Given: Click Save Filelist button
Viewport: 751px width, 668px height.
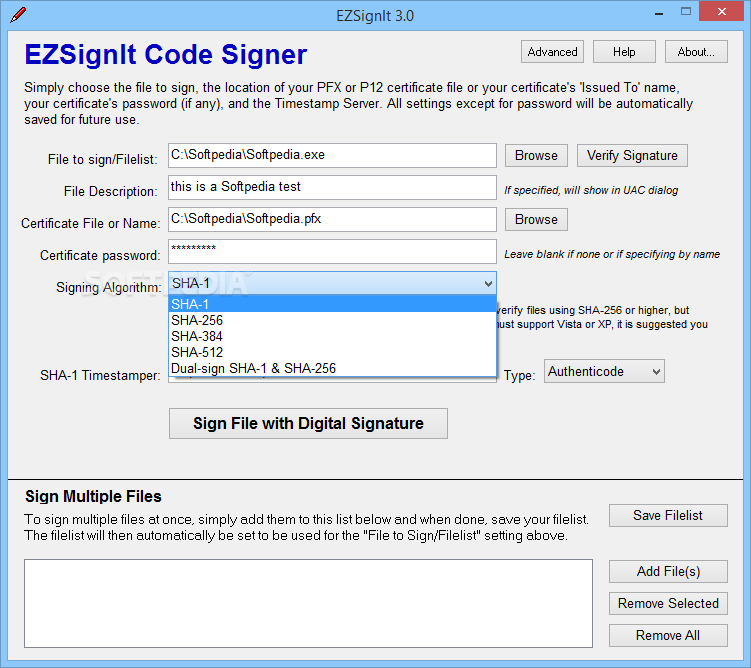Looking at the screenshot, I should 668,515.
